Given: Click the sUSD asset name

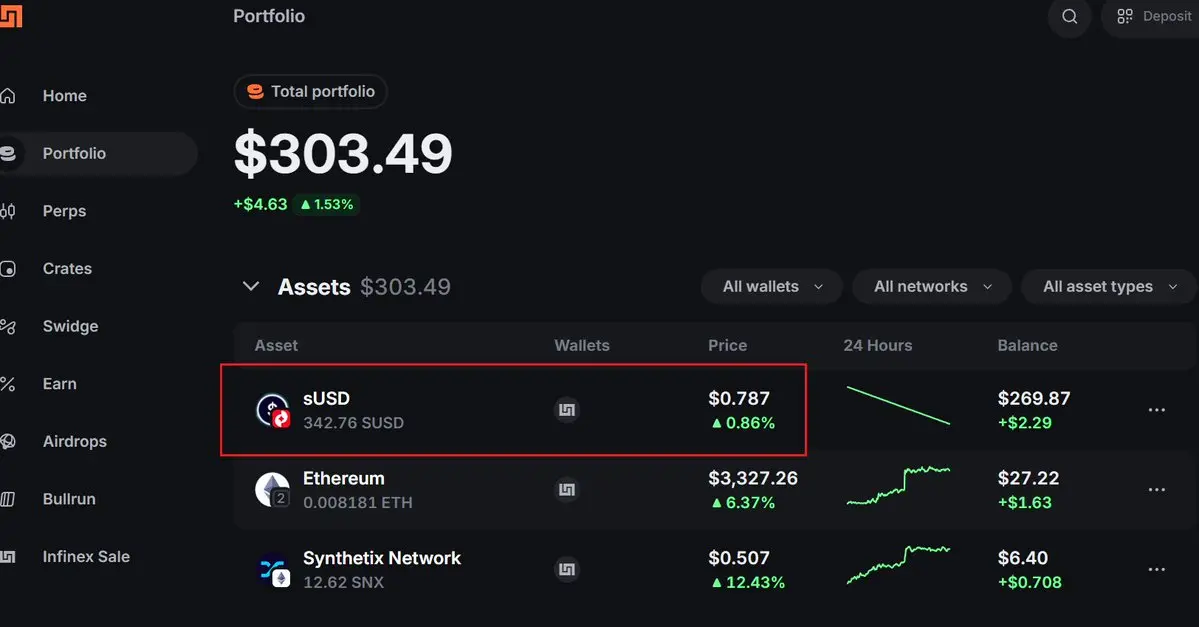Looking at the screenshot, I should [x=327, y=398].
